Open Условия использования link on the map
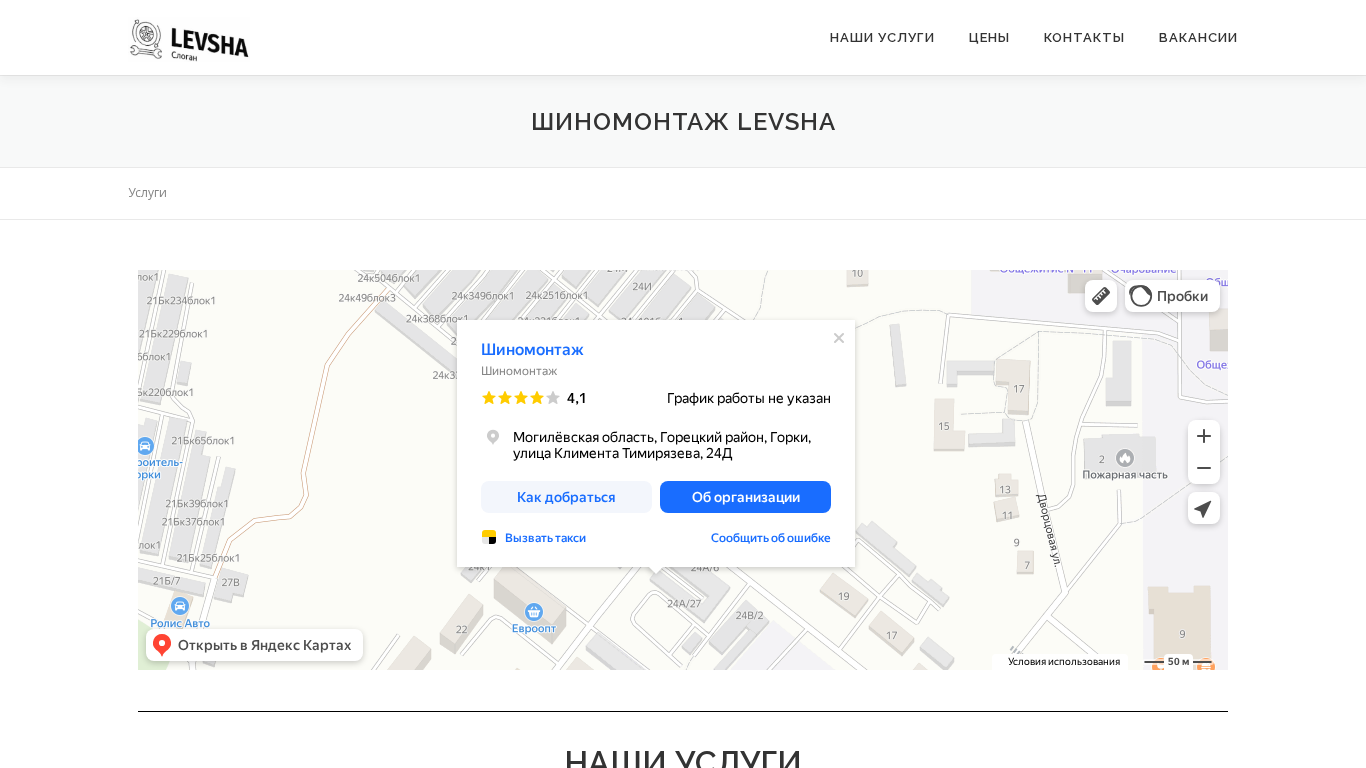 pos(1064,661)
